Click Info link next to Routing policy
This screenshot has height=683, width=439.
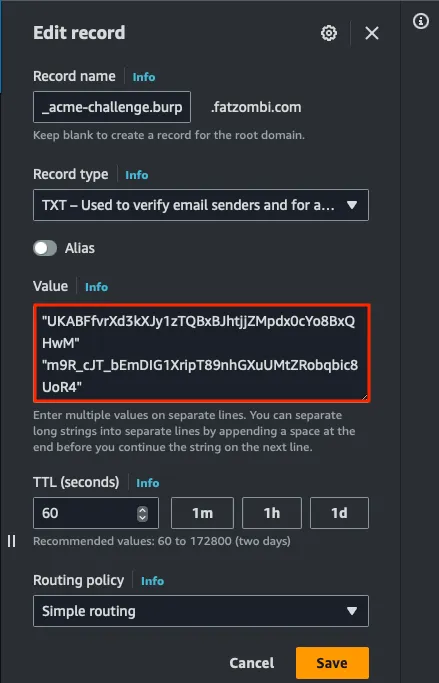(x=152, y=581)
